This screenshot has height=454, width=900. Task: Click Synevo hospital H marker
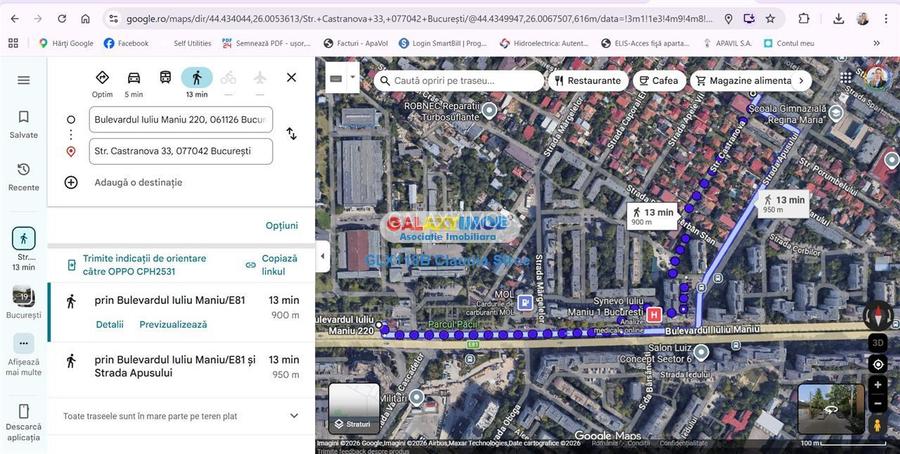653,315
